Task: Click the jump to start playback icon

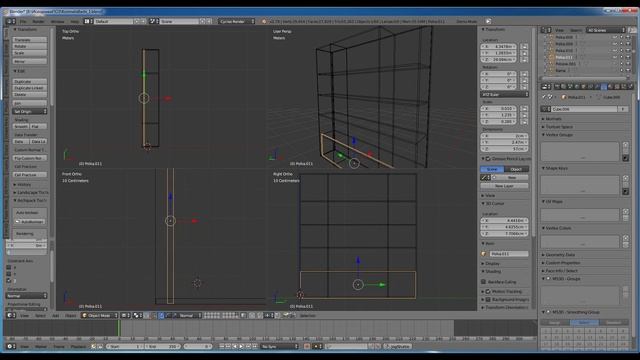Action: 222,347
